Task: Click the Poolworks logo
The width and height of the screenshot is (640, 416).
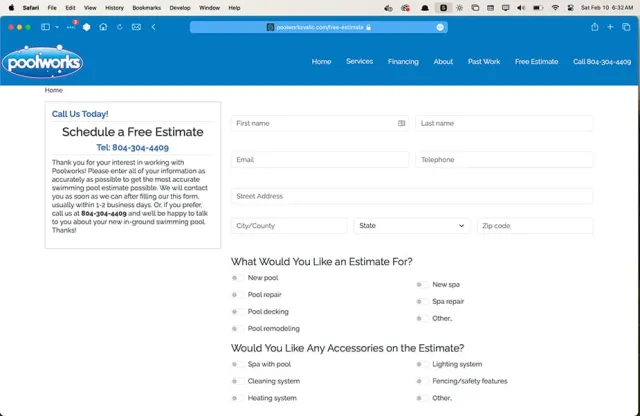Action: point(42,62)
